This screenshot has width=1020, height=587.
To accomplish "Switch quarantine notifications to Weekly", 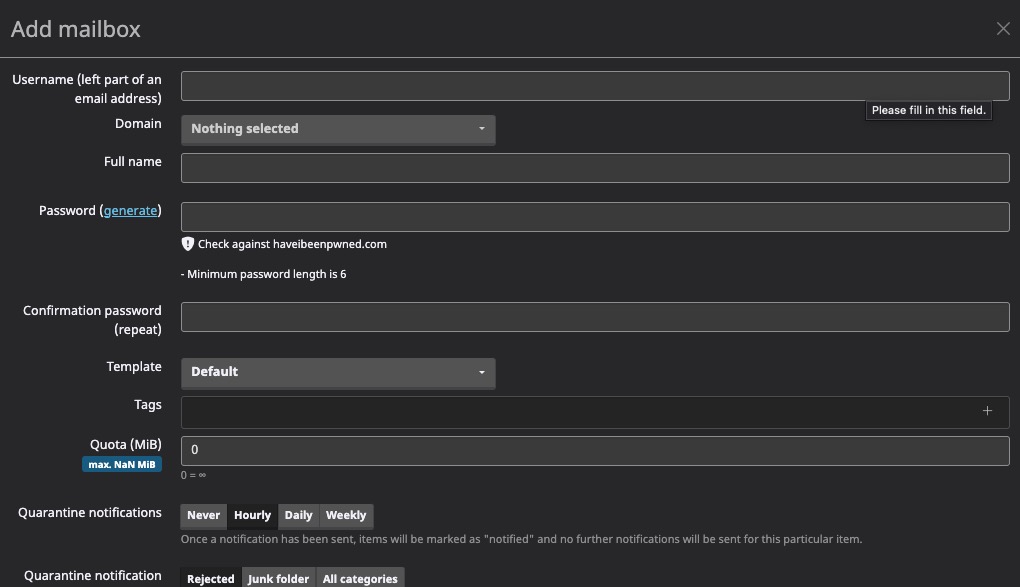I will tap(345, 515).
